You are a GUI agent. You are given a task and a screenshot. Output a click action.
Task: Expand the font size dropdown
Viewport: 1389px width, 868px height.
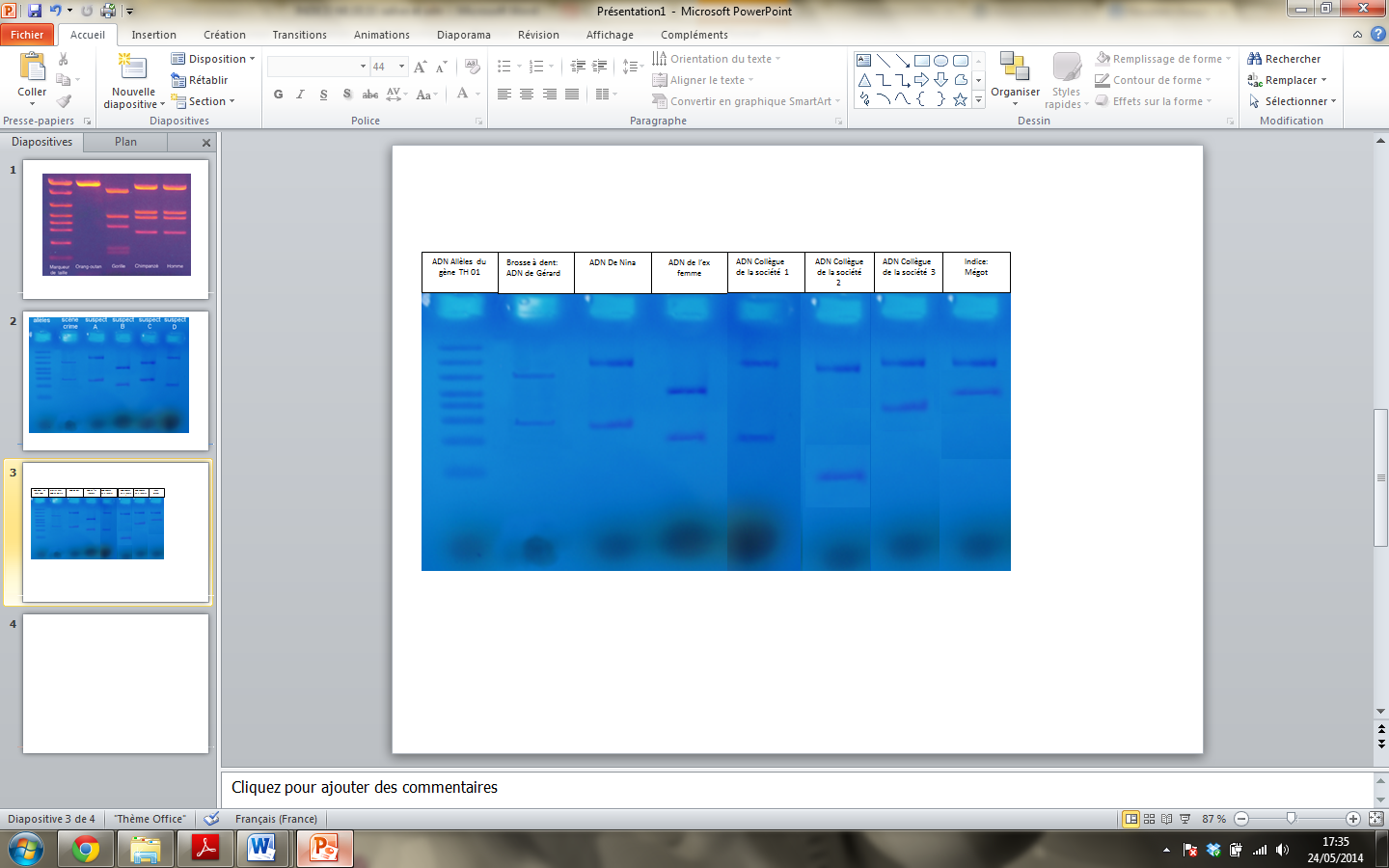pyautogui.click(x=402, y=67)
